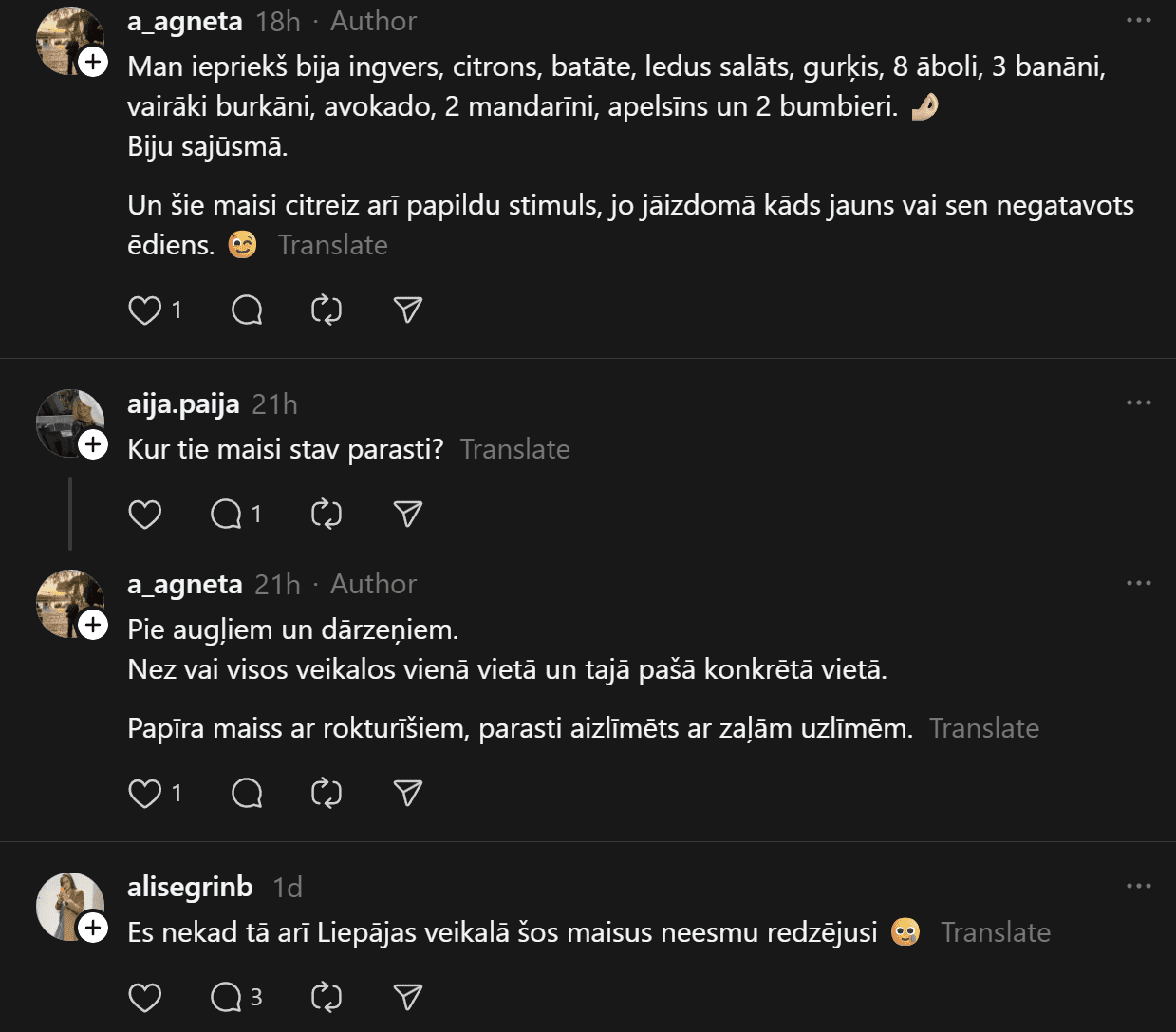1176x1032 pixels.
Task: Open alisegrinb's profile via username
Action: [190, 887]
